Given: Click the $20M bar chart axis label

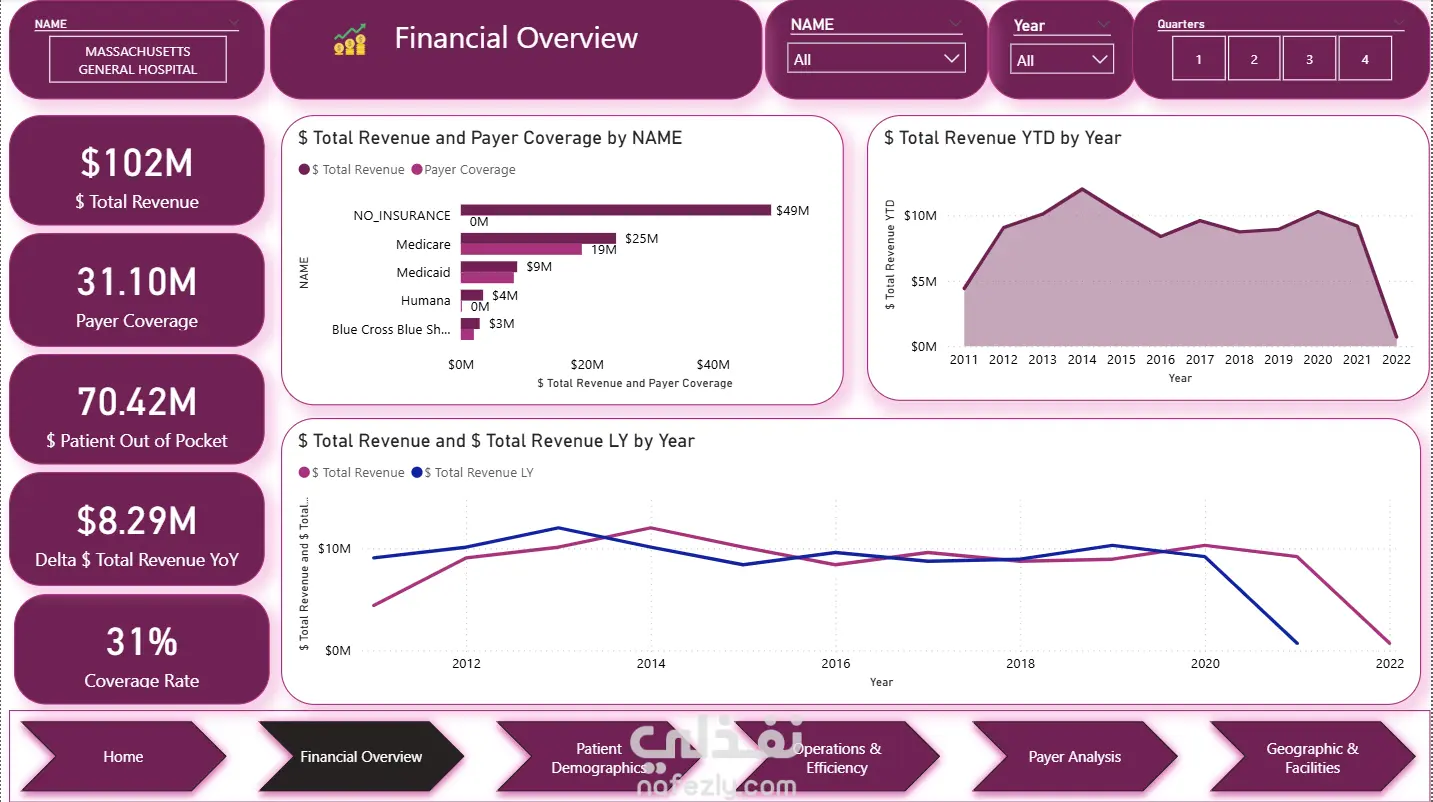Looking at the screenshot, I should click(587, 365).
